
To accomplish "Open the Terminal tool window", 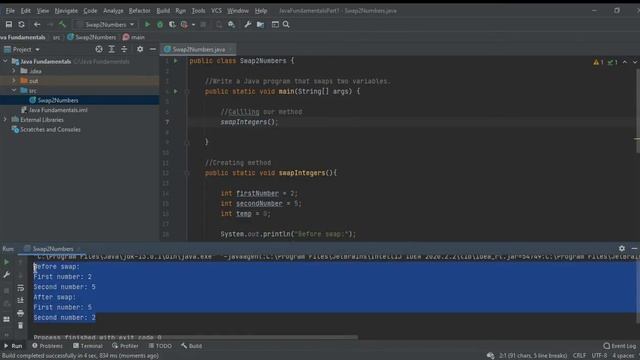I will (88, 346).
